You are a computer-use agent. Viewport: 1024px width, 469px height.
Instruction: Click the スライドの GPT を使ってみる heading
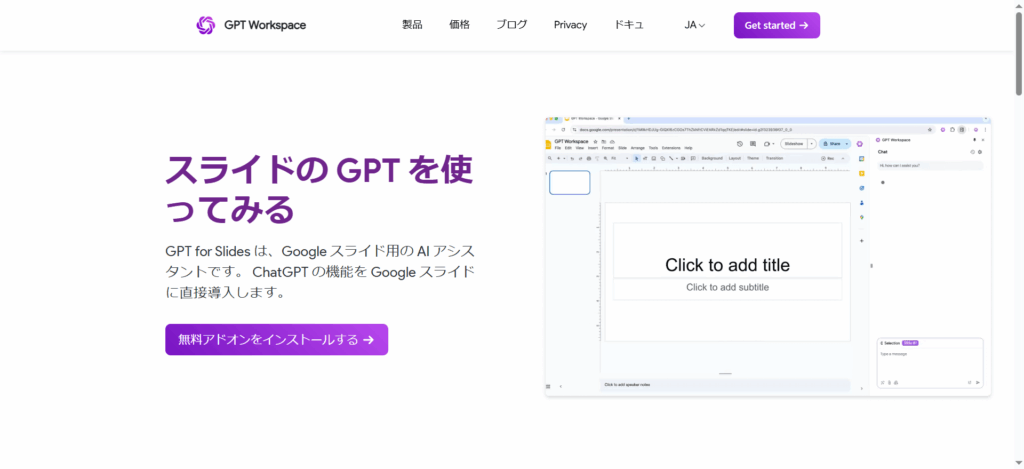[x=319, y=189]
